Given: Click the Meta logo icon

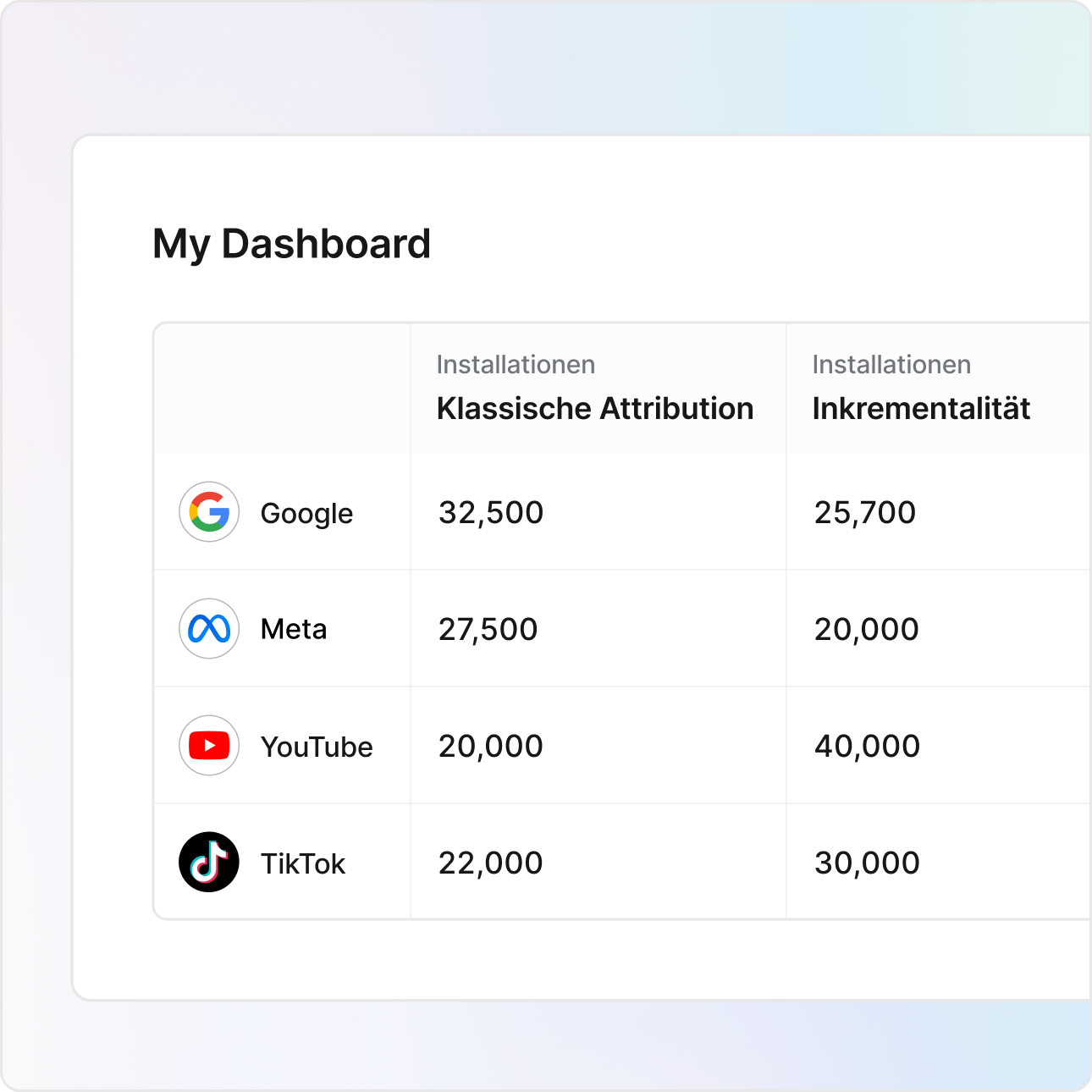Looking at the screenshot, I should 209,629.
